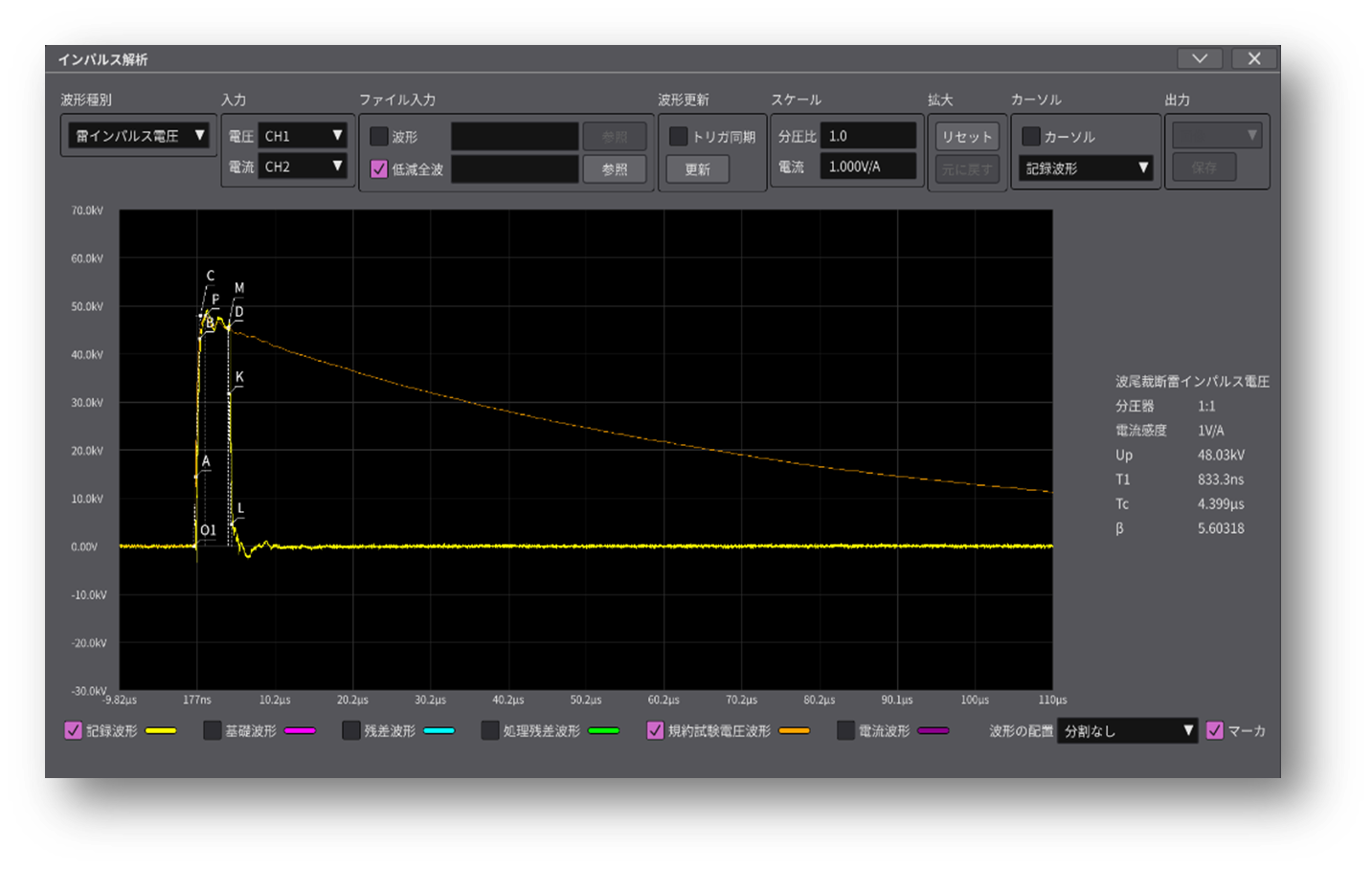The image size is (1372, 869).
Task: Click marker D on the waveform
Action: click(239, 312)
